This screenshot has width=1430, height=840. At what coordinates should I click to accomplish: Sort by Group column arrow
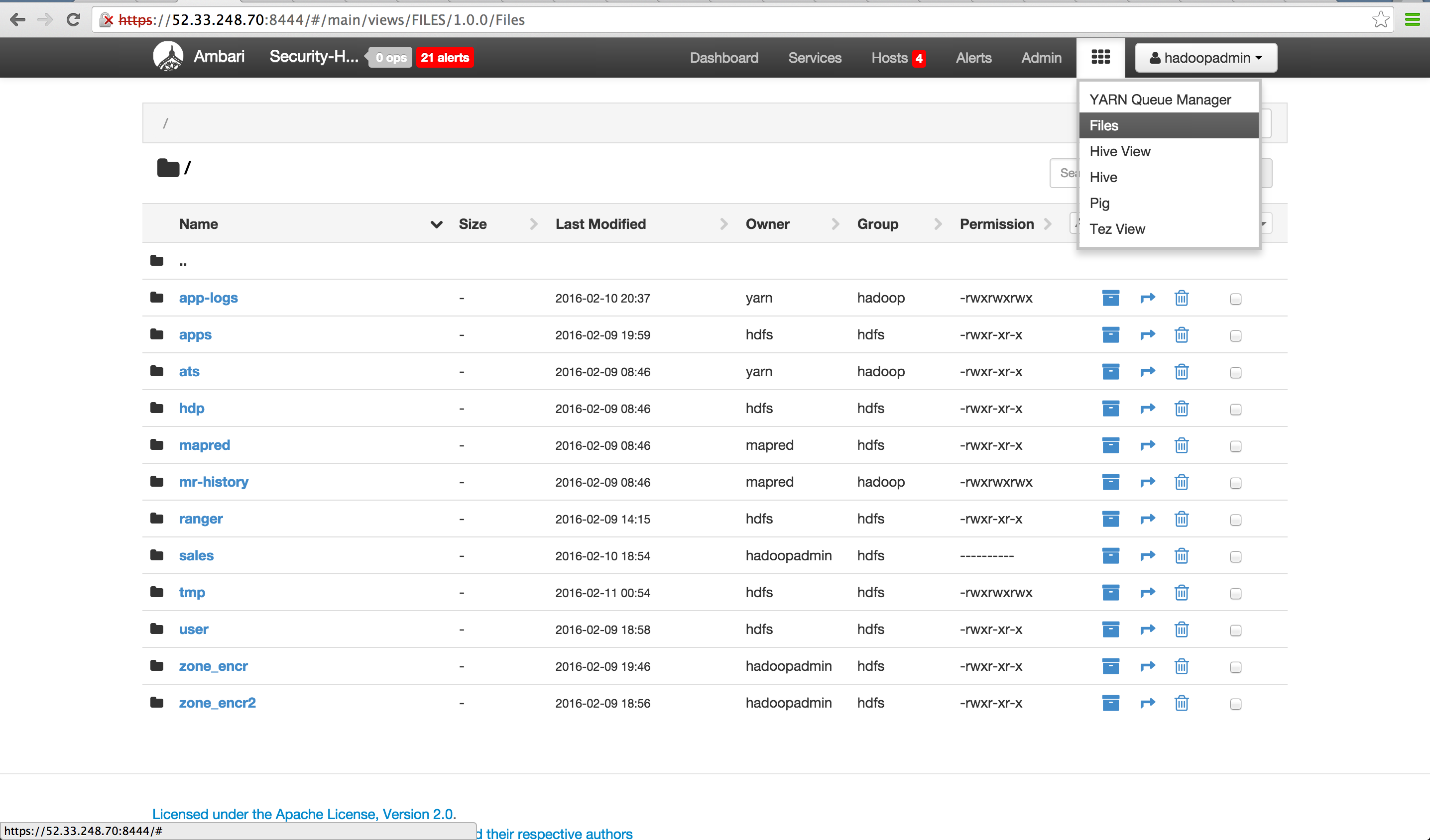(x=938, y=224)
